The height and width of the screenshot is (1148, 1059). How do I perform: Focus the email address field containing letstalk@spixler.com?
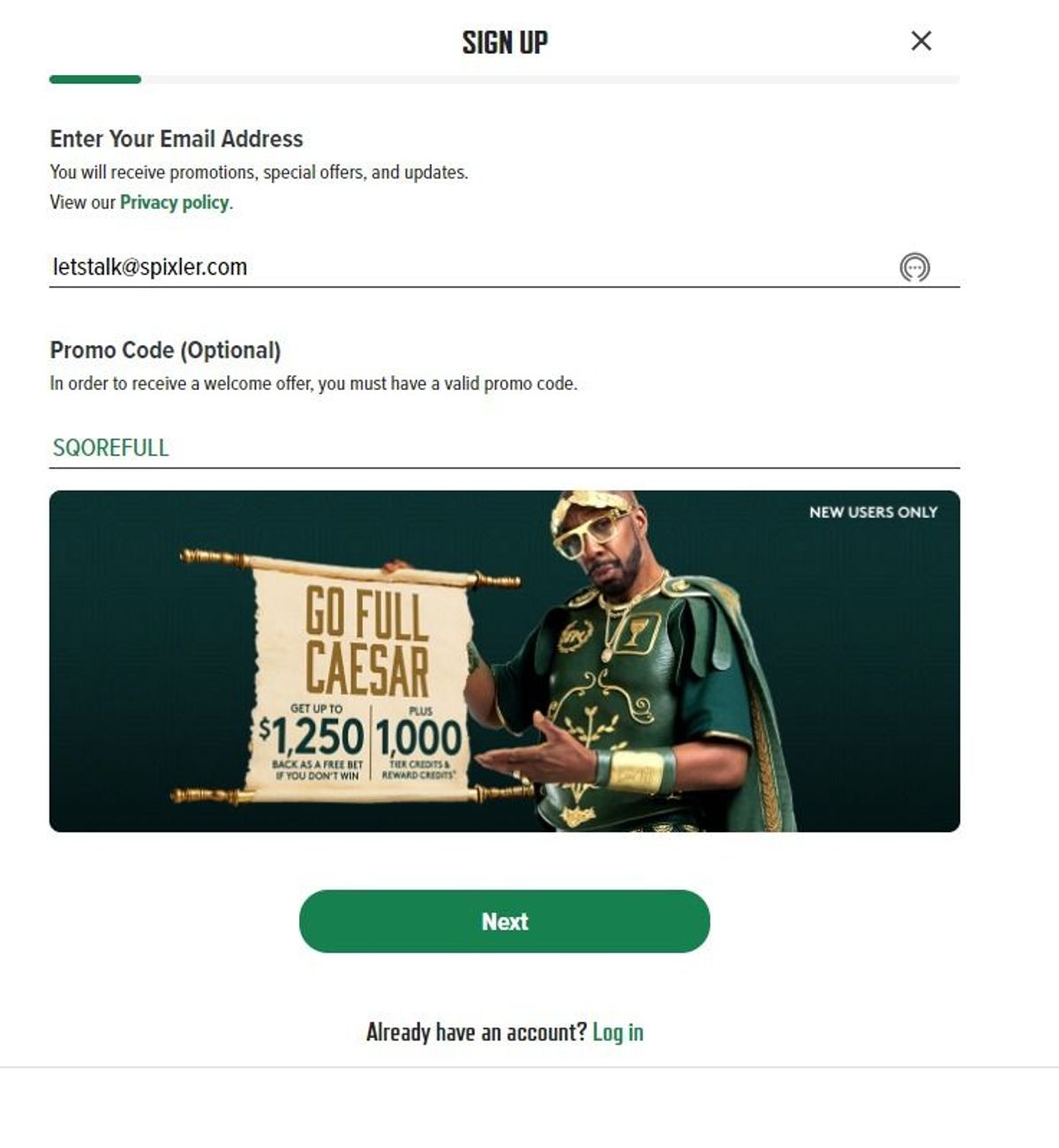[505, 267]
